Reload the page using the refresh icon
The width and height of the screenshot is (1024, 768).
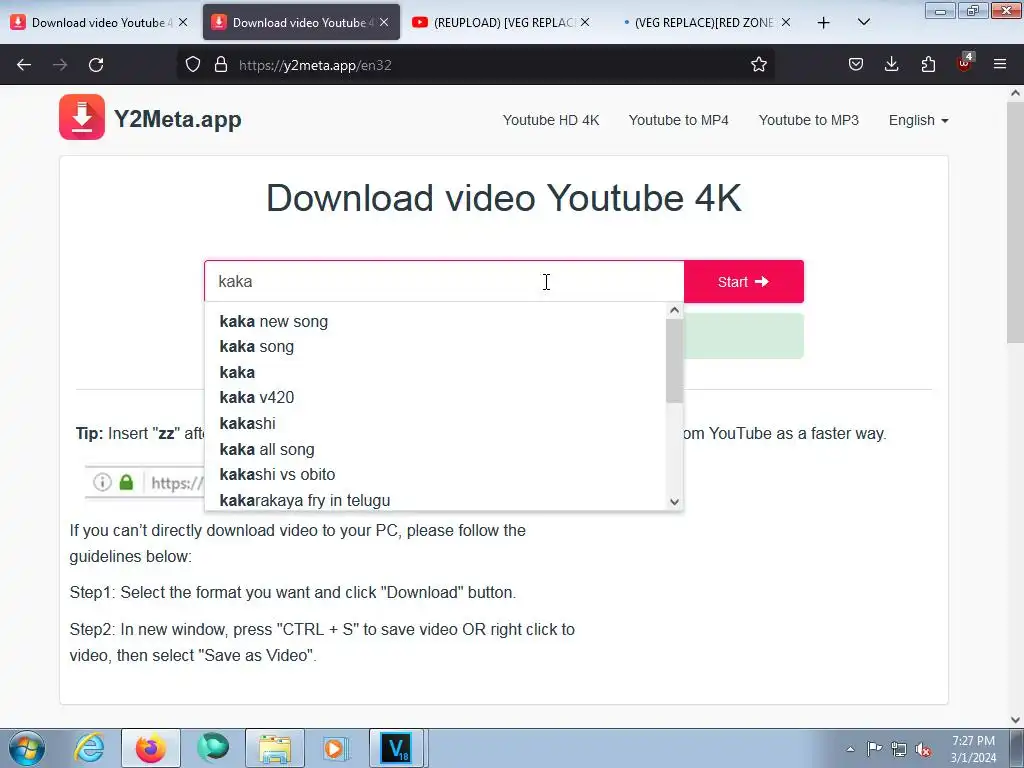coord(96,65)
